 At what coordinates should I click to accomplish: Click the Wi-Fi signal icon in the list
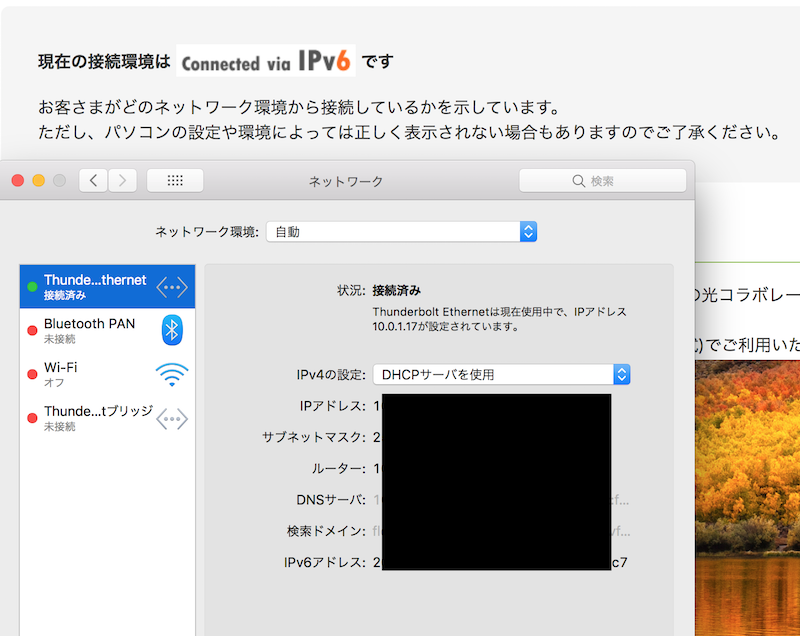(x=172, y=374)
